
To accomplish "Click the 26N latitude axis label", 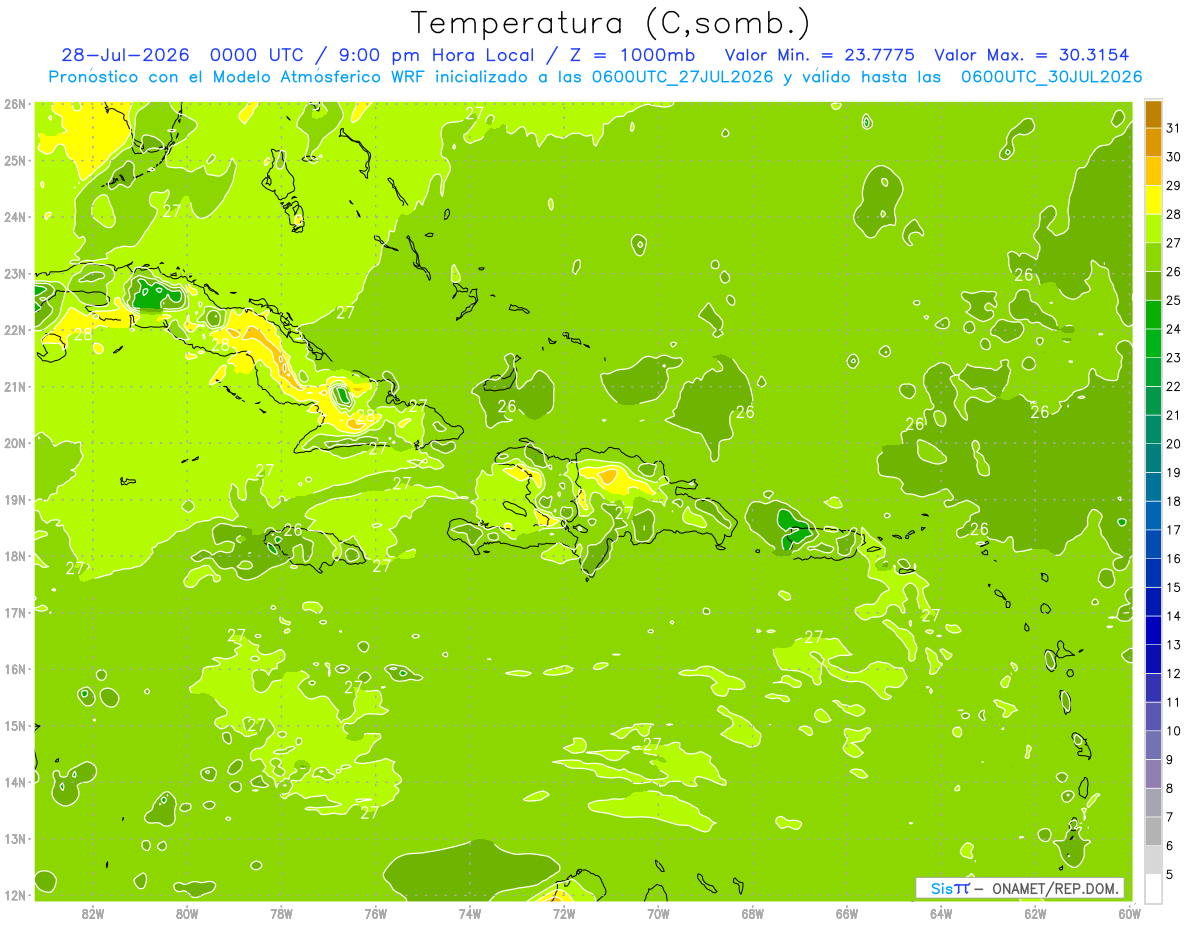I will 14,104.
